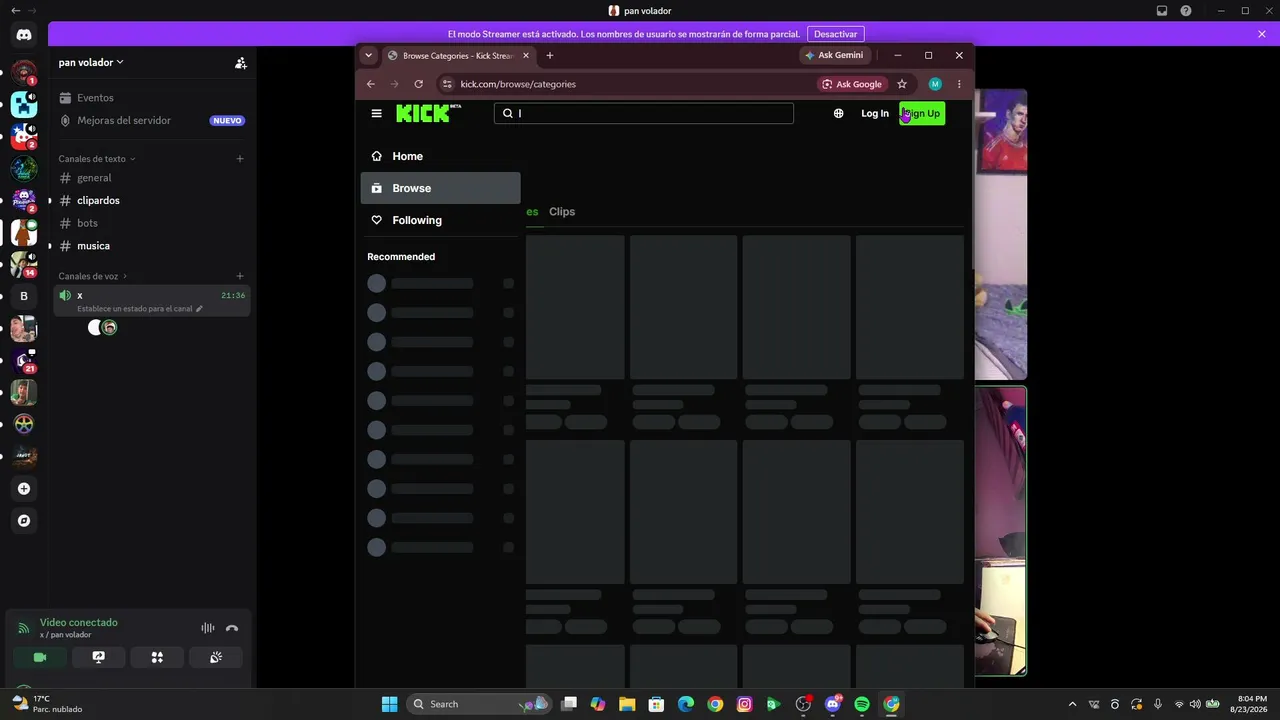This screenshot has height=720, width=1280.
Task: Close the Browse Categories Chrome tab
Action: [x=526, y=56]
